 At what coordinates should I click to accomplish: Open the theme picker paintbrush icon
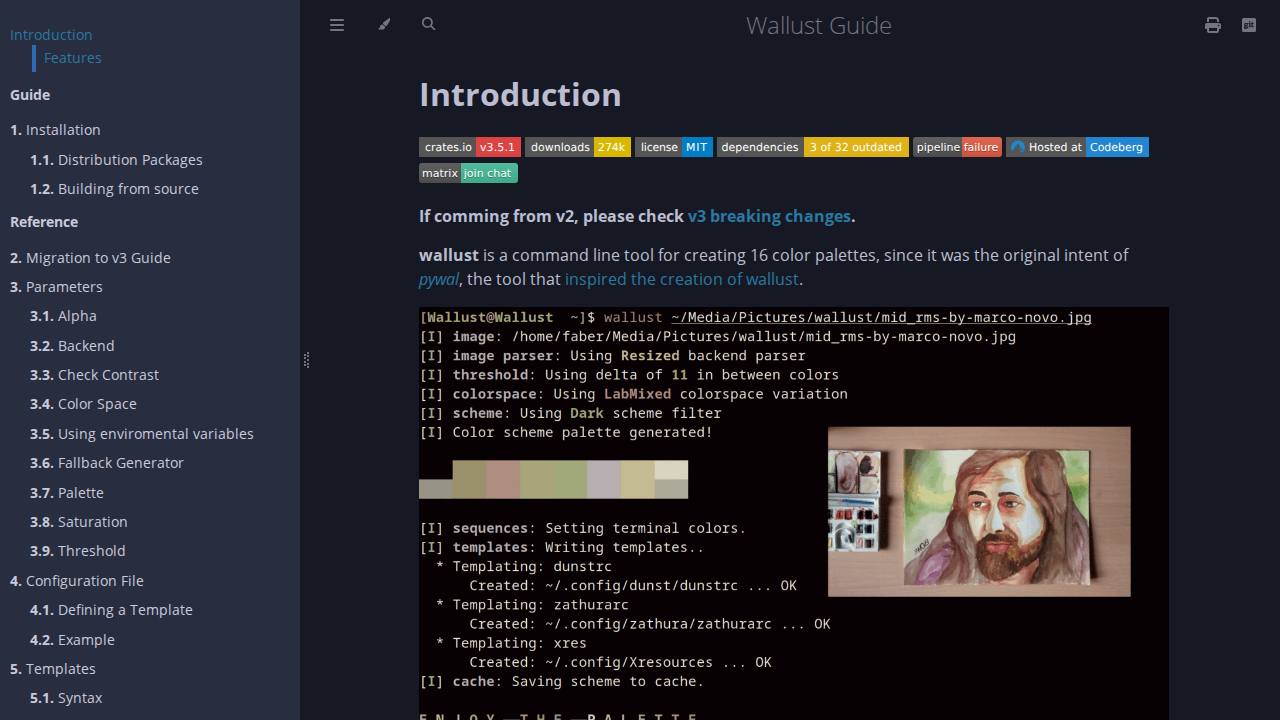pyautogui.click(x=384, y=25)
